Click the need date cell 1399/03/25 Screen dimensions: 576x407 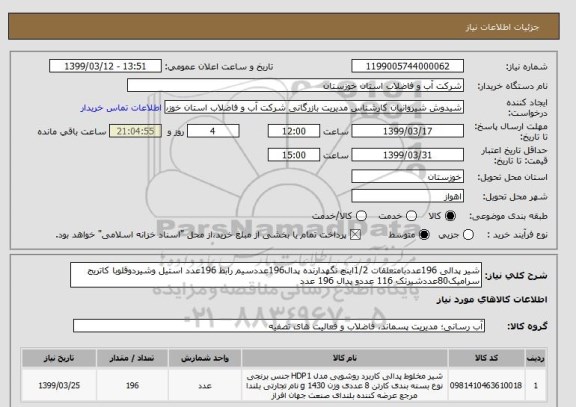coord(59,386)
